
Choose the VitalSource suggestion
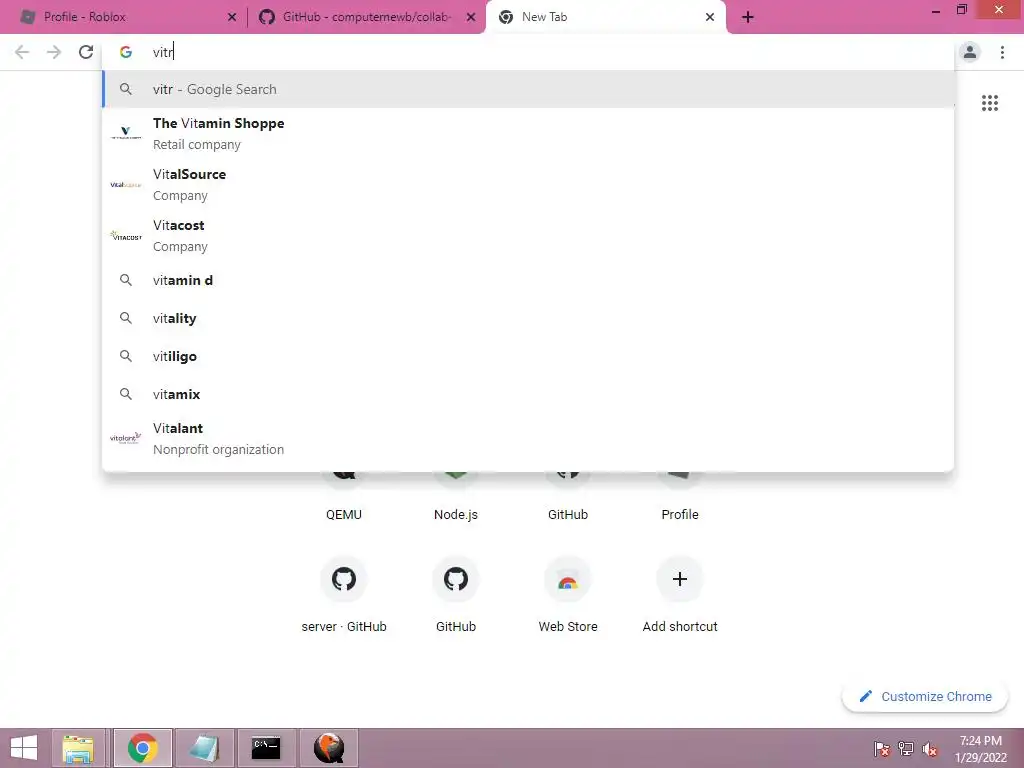(528, 185)
